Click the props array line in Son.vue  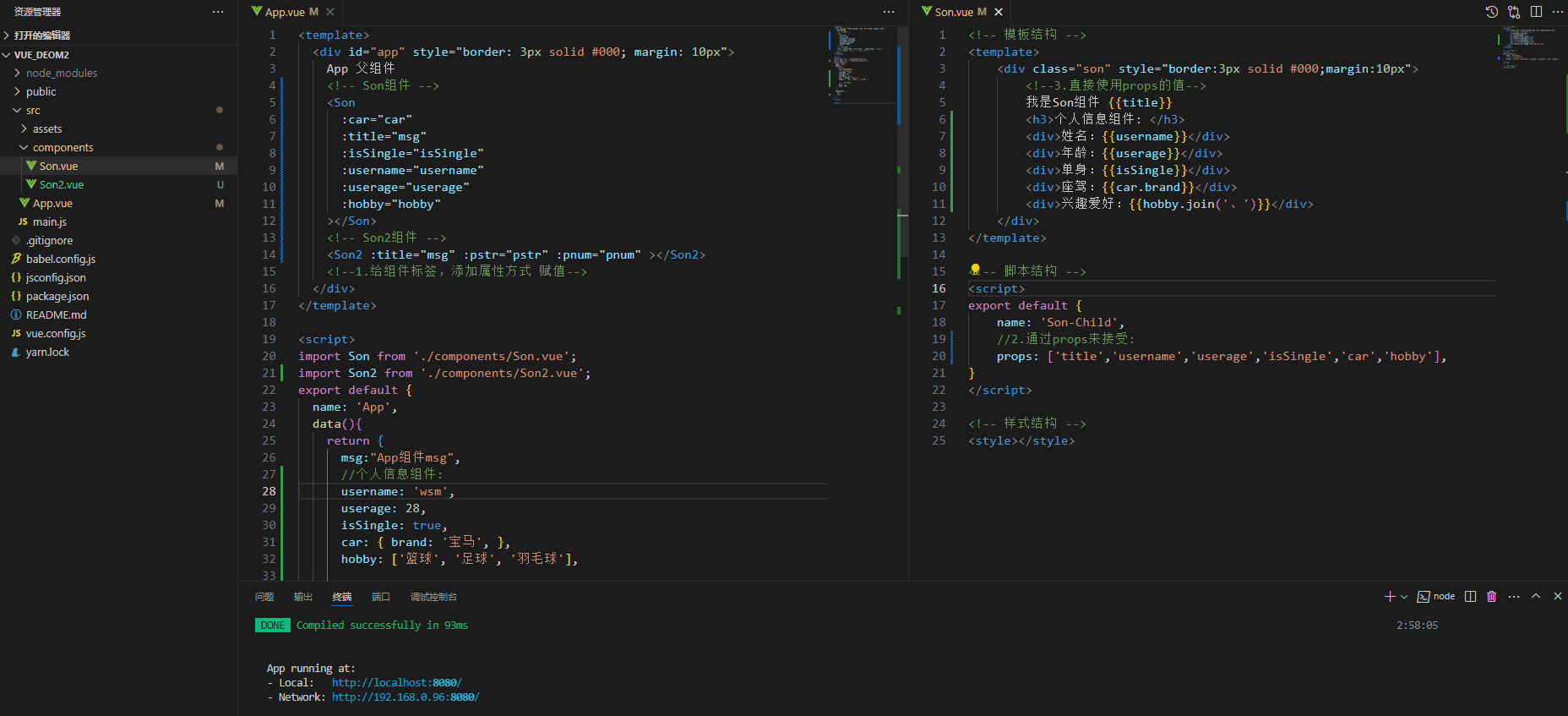pyautogui.click(x=1222, y=357)
